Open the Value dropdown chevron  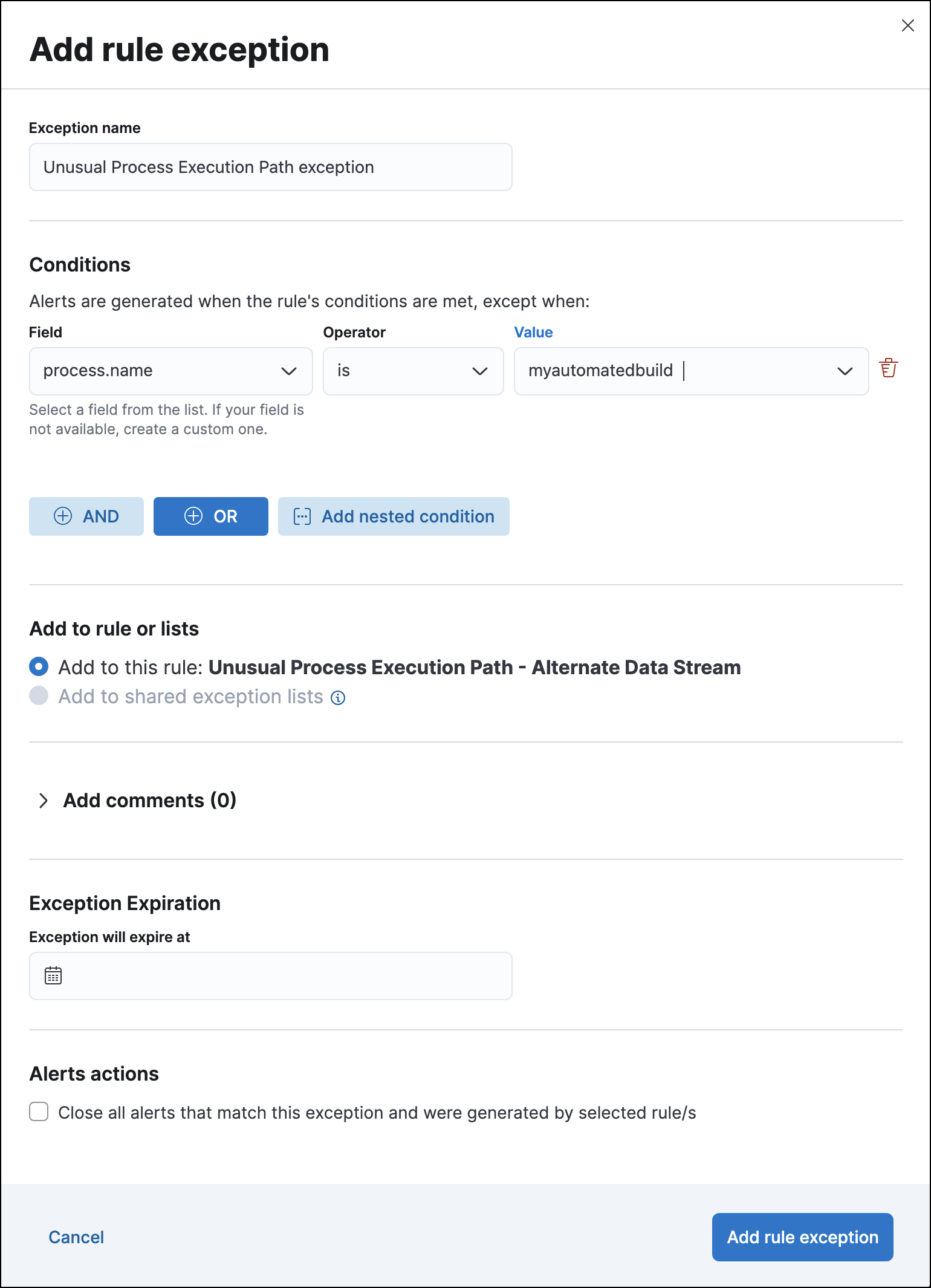click(845, 371)
